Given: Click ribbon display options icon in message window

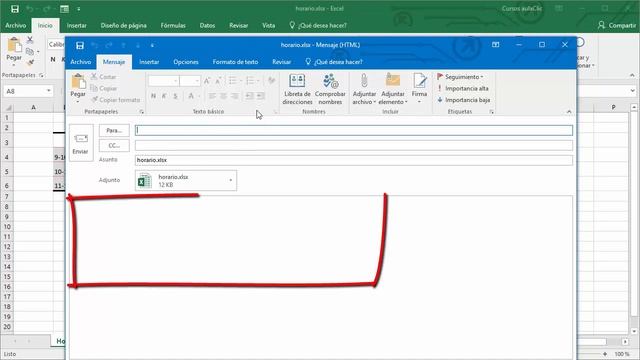Looking at the screenshot, I should (x=496, y=45).
